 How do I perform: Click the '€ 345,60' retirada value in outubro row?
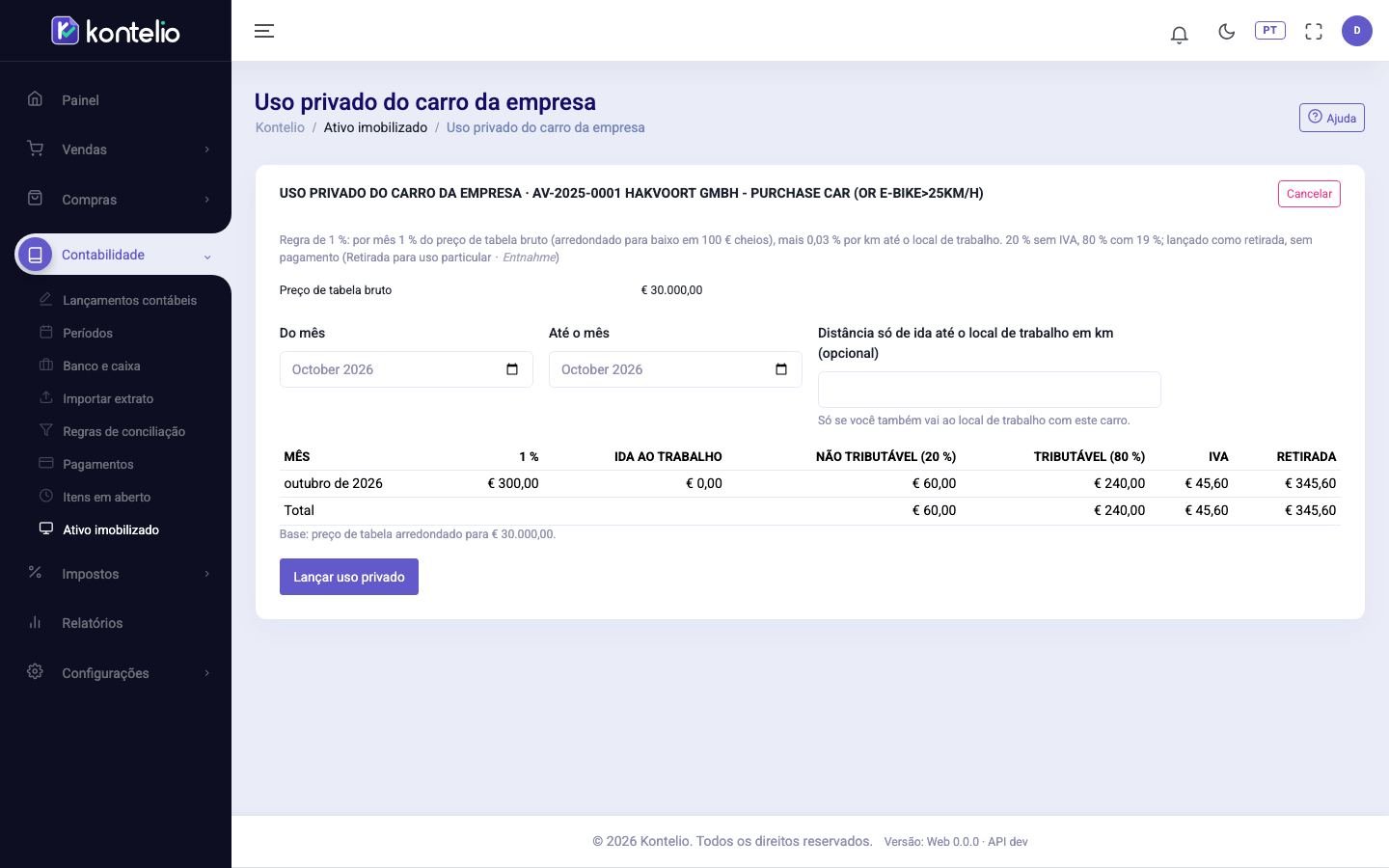click(1310, 483)
